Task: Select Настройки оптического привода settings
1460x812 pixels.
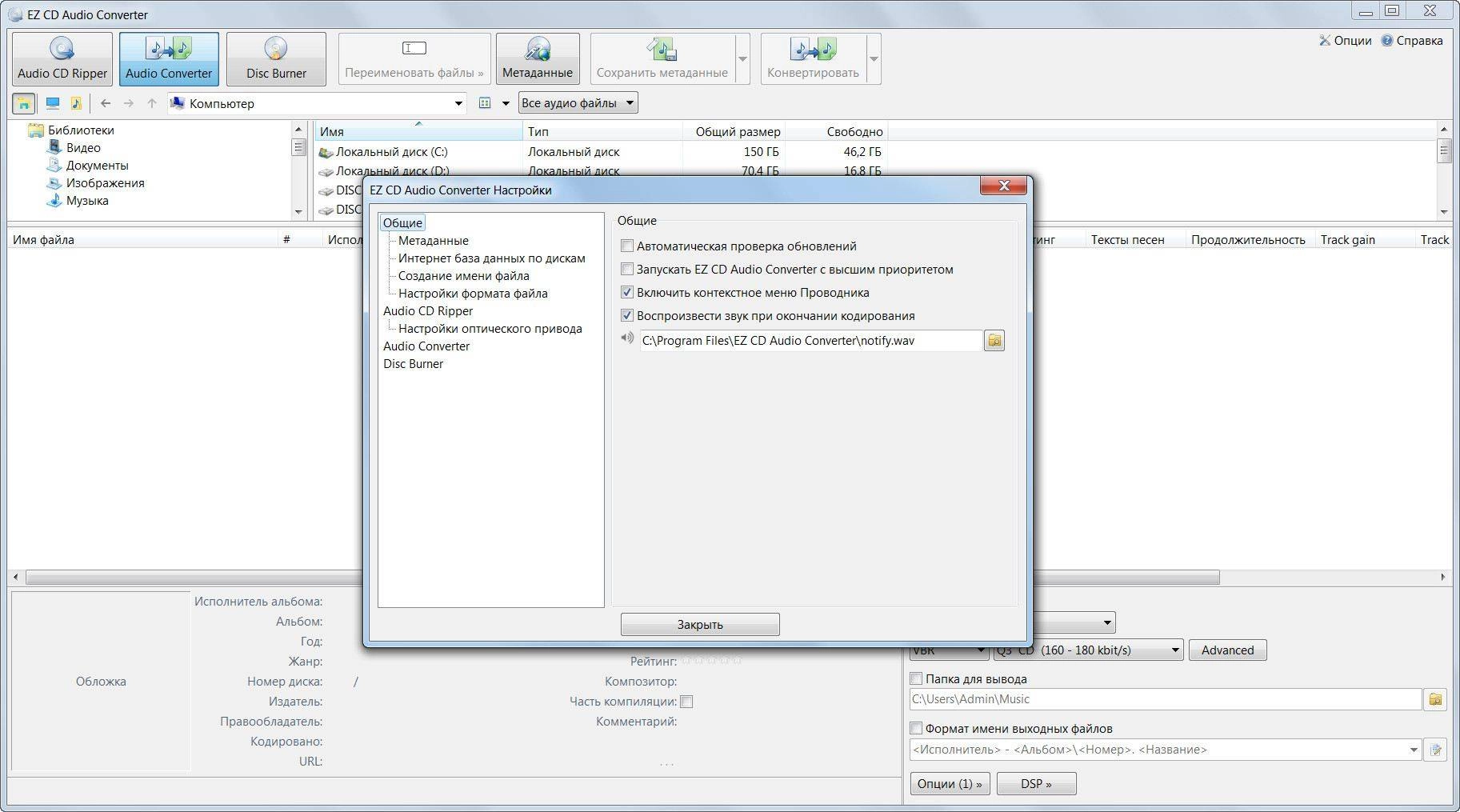Action: (x=490, y=329)
